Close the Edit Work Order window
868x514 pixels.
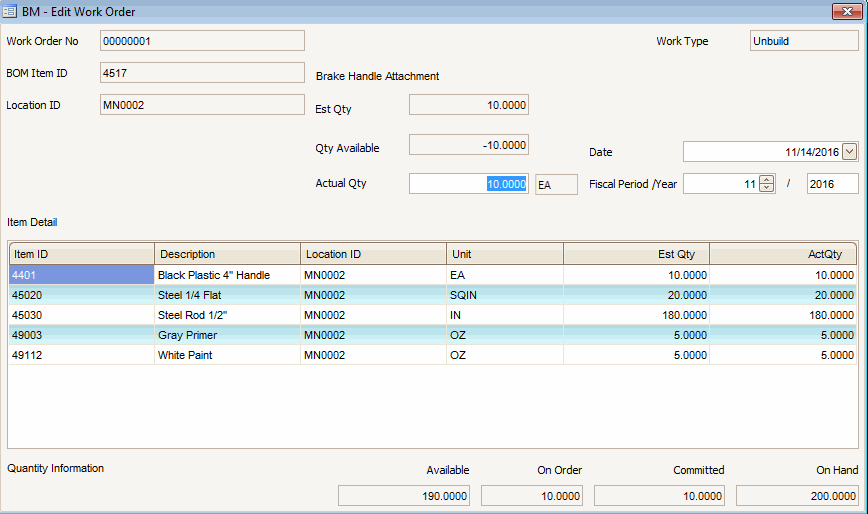tap(846, 11)
